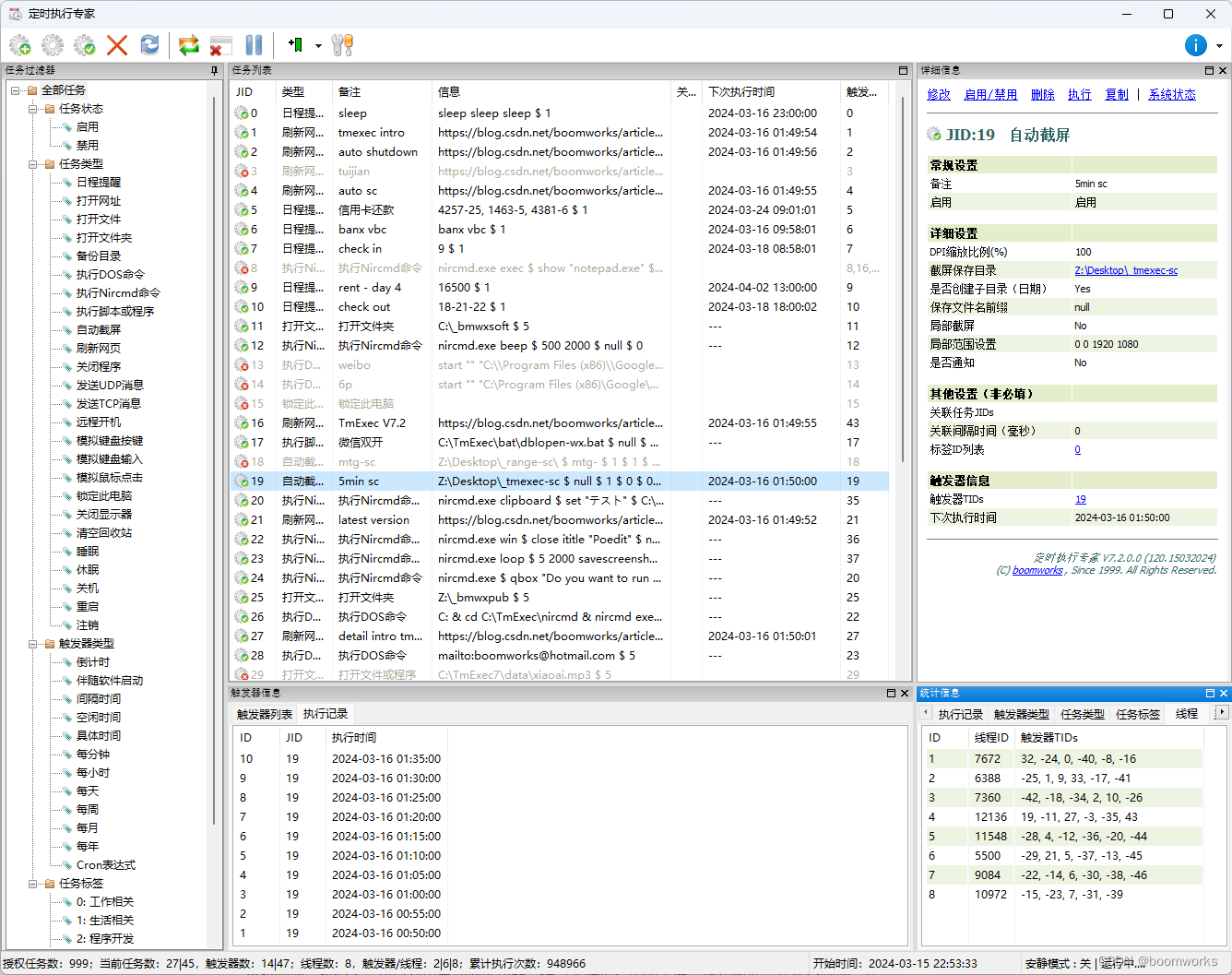Sort task list by 下次执行时间 column header
The height and width of the screenshot is (975, 1232).
[772, 92]
